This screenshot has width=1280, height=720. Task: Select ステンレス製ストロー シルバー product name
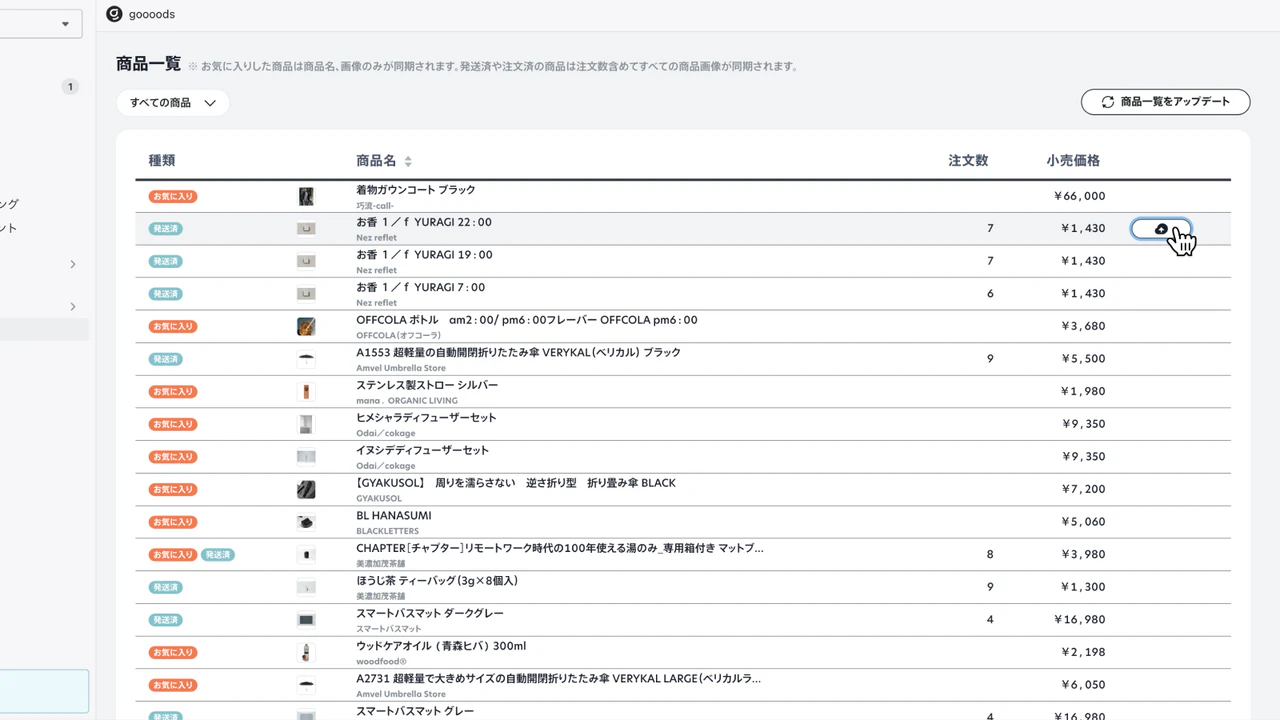(x=427, y=385)
